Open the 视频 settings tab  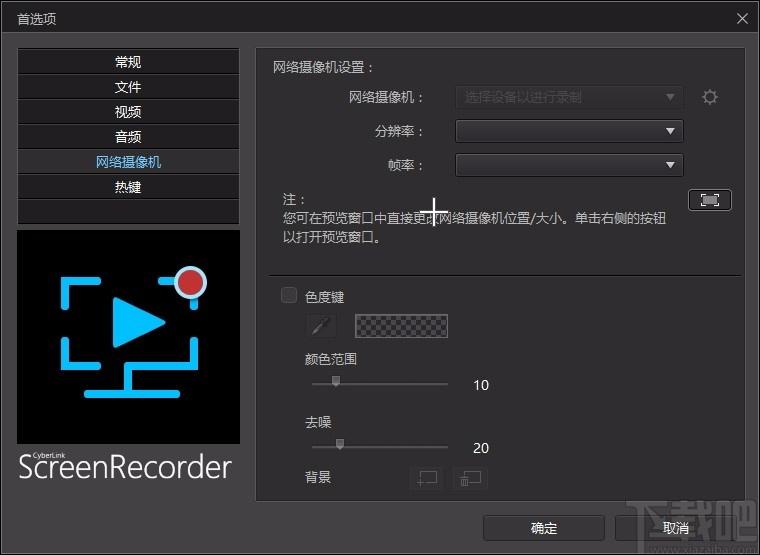[128, 111]
